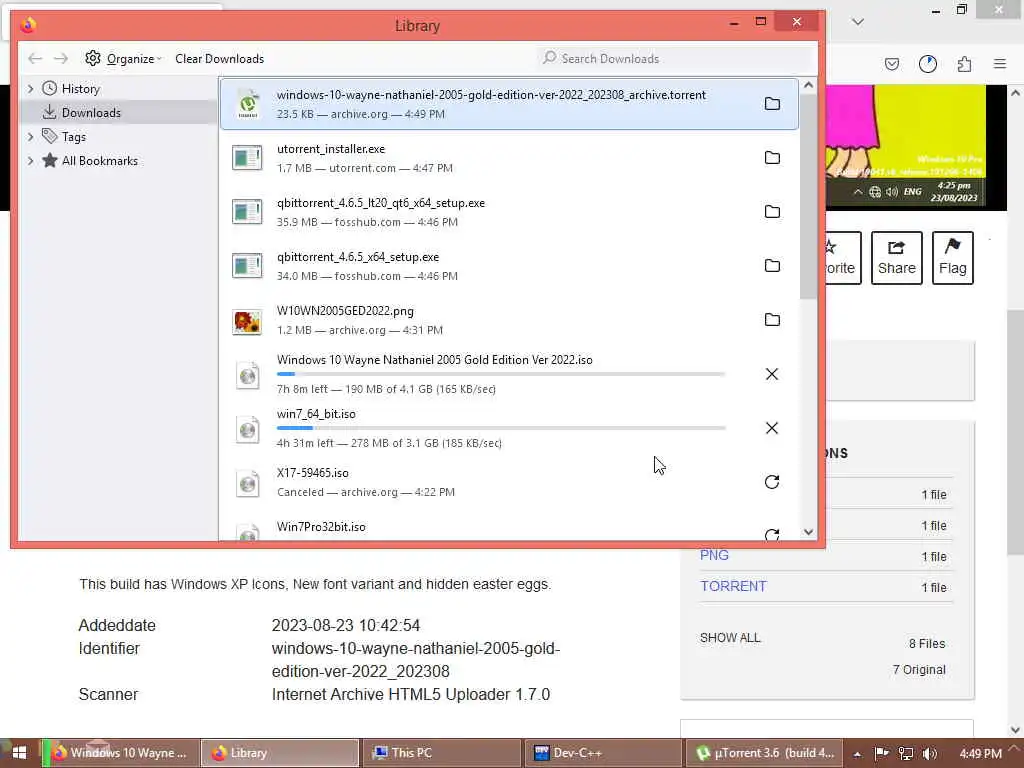Screen dimensions: 1024x768
Task: Click the Firefox page scroll down arrow
Action: coord(1016,730)
